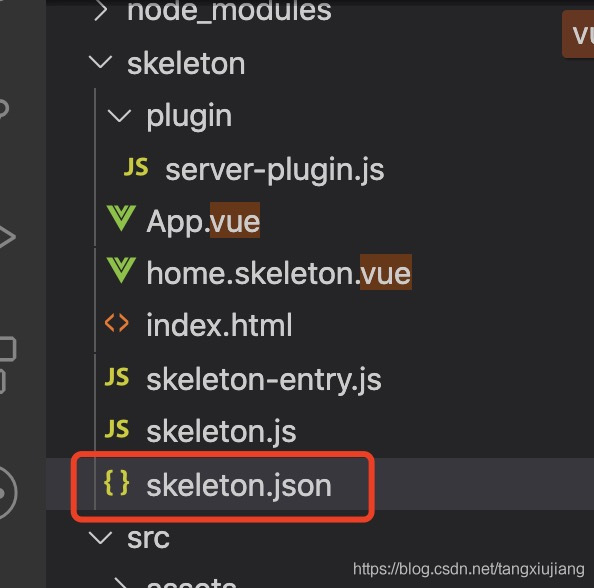Open the skeleton-entry.js file
Image resolution: width=594 pixels, height=588 pixels.
point(264,380)
